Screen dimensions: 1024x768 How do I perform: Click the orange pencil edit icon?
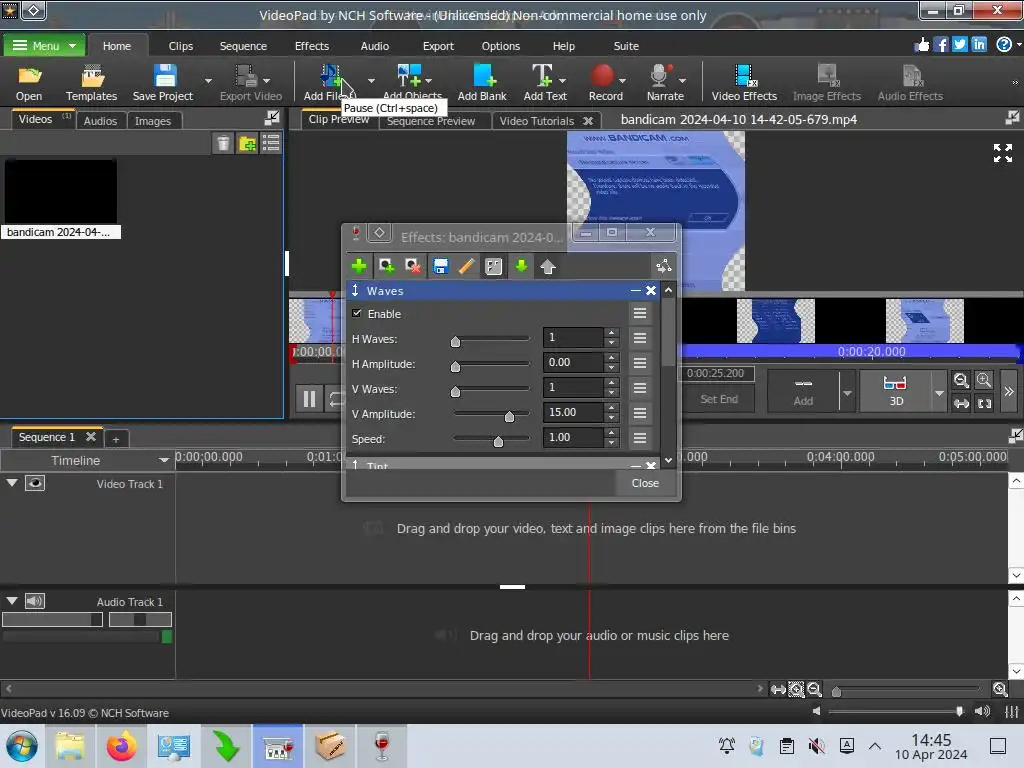pos(466,266)
